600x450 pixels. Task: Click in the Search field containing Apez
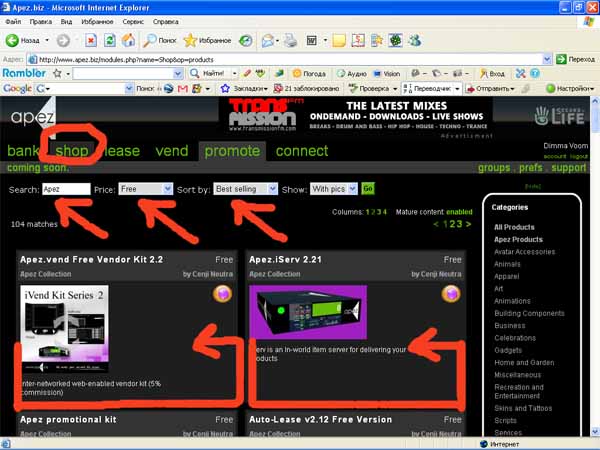coord(66,189)
